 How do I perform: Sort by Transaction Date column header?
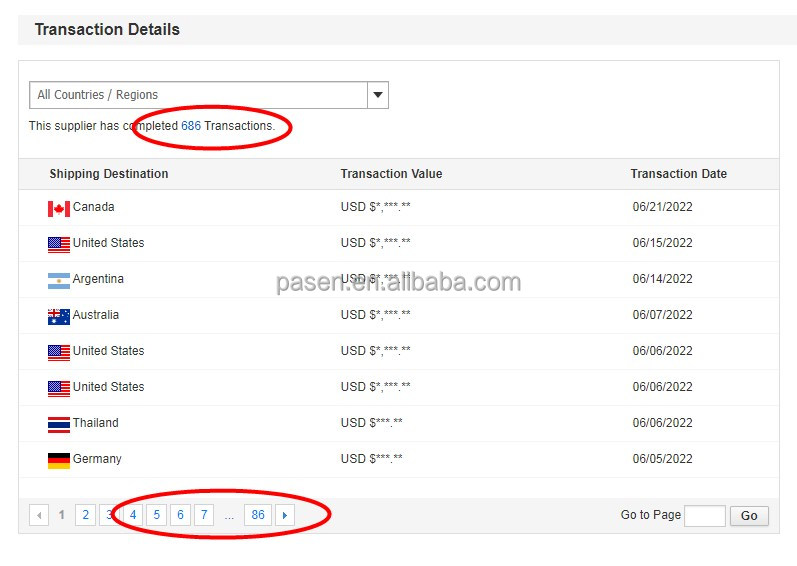[678, 174]
